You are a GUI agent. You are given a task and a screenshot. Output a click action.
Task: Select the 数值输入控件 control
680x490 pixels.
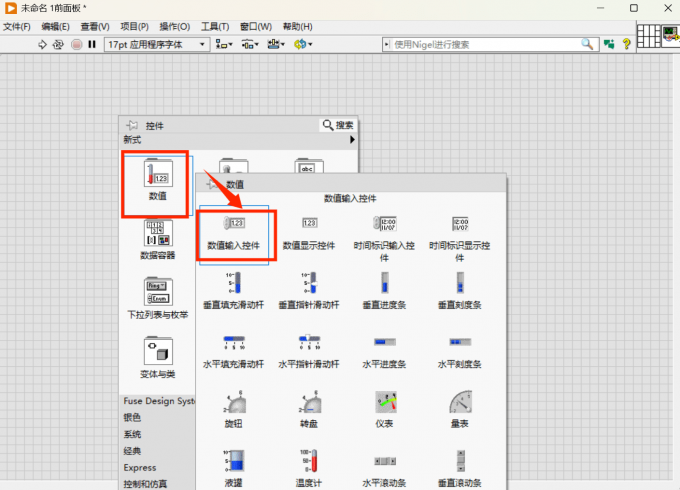[234, 233]
